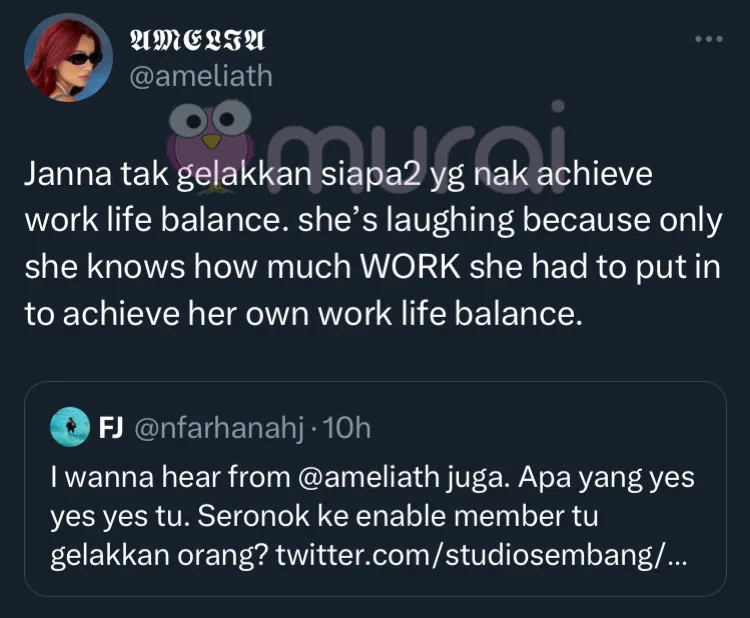750x618 pixels.
Task: Click the FJ display name in quote
Action: point(110,428)
